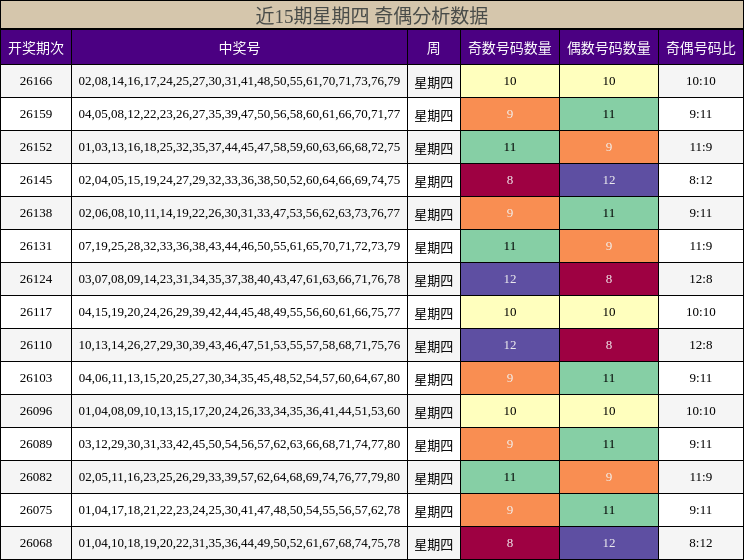The image size is (744, 560).
Task: Click winning numbers starting 03,12,29,30,31
Action: 239,444
